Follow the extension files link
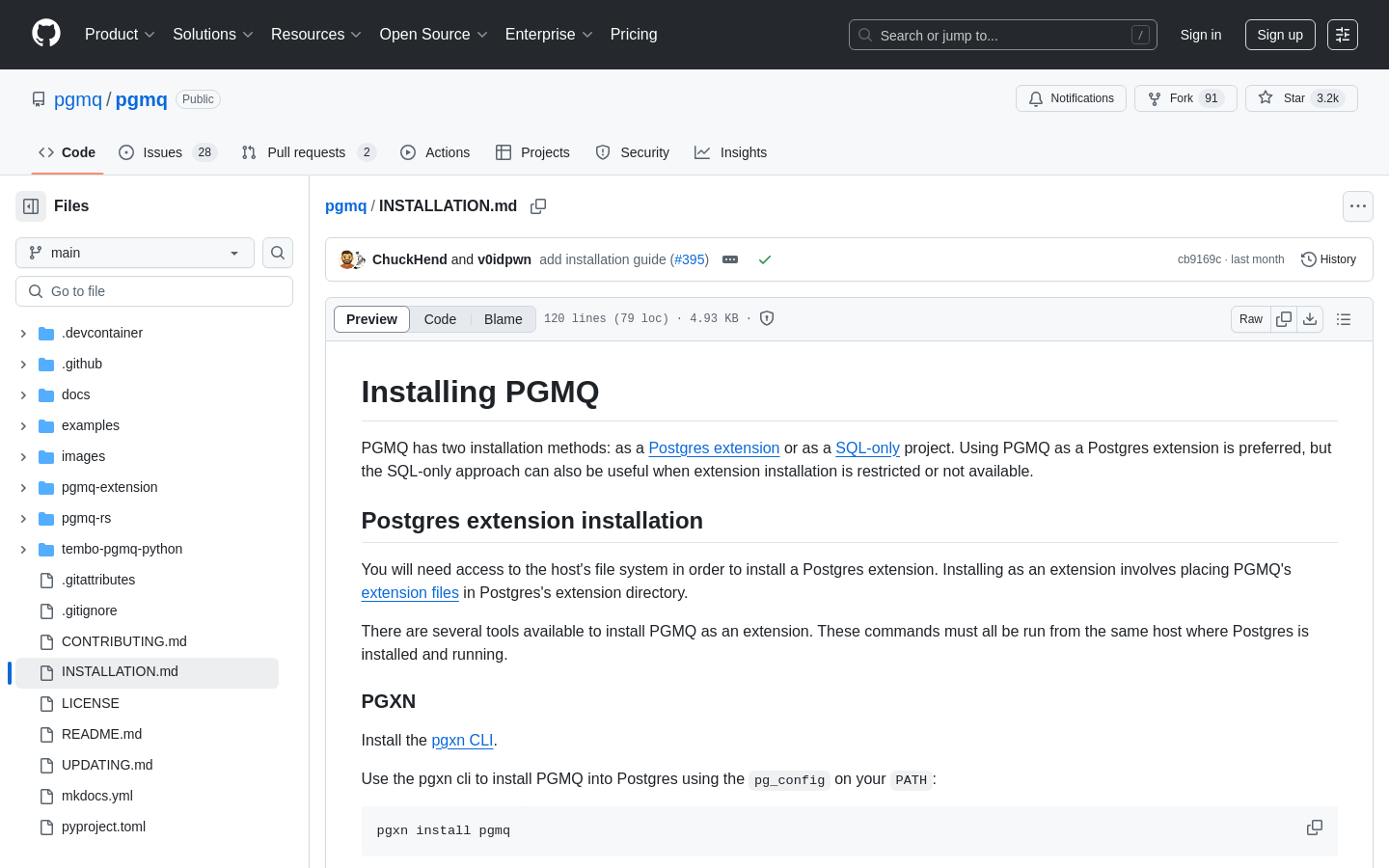The image size is (1389, 868). click(x=410, y=592)
